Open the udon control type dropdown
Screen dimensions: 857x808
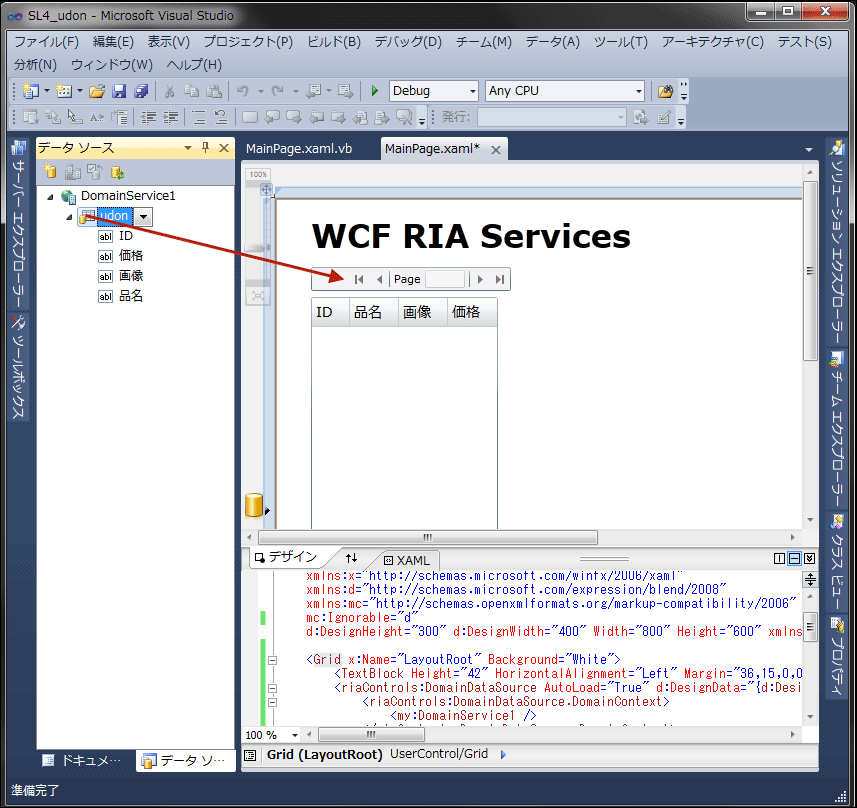point(143,216)
